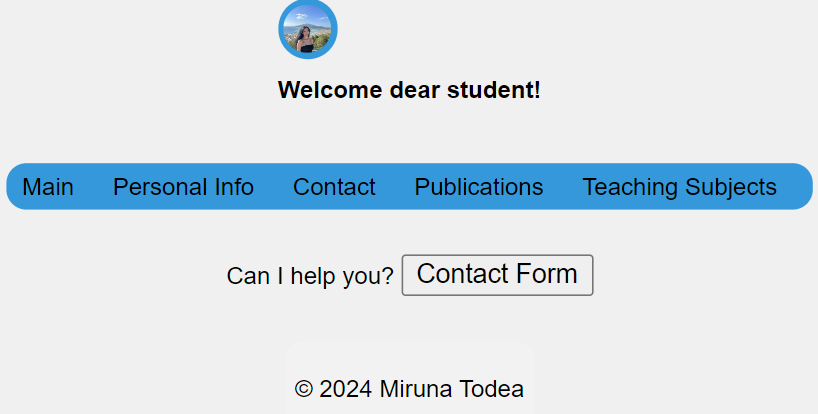818x414 pixels.
Task: Click the word "Welcome" in the heading
Action: pyautogui.click(x=330, y=90)
